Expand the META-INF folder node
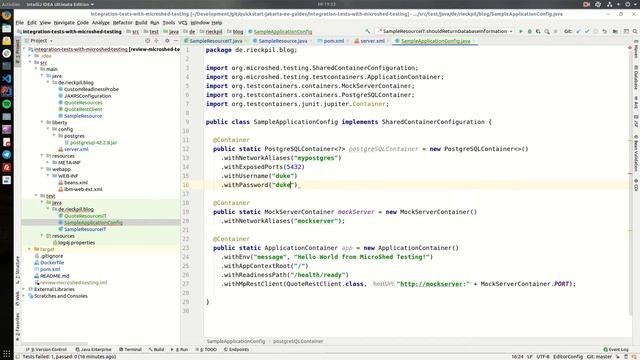 pos(48,162)
